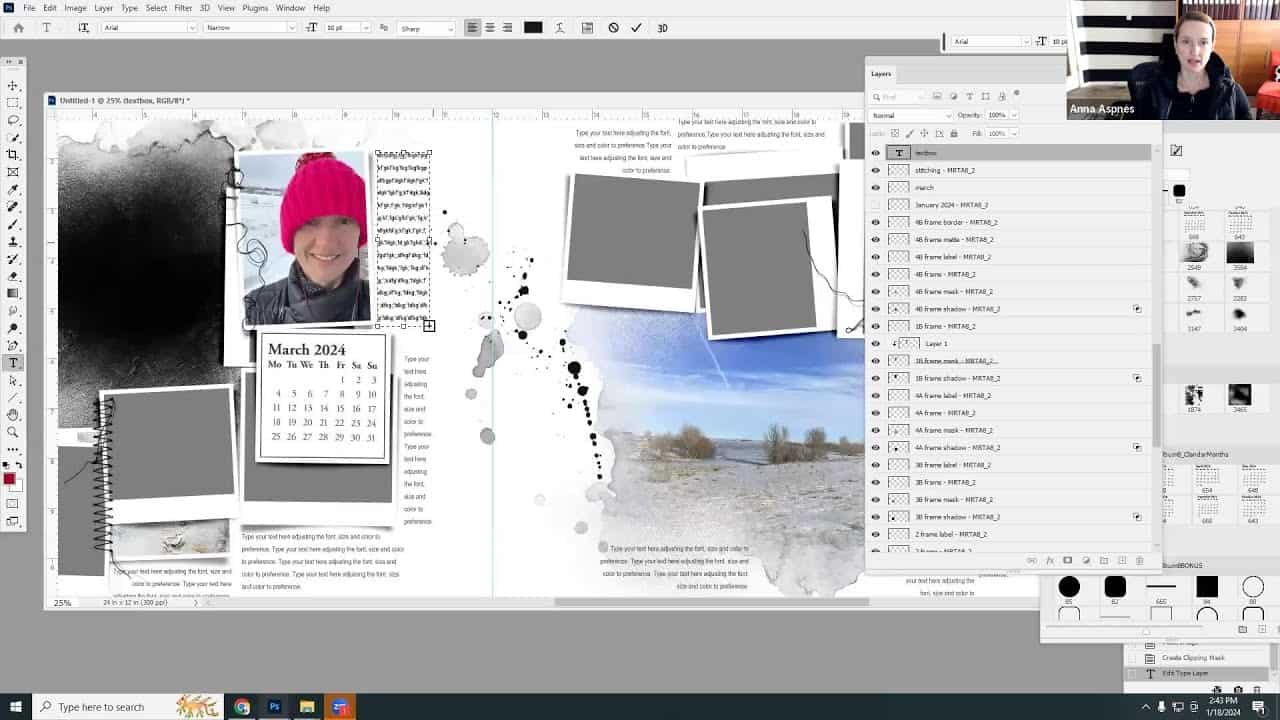Toggle text orientation icon

83,28
